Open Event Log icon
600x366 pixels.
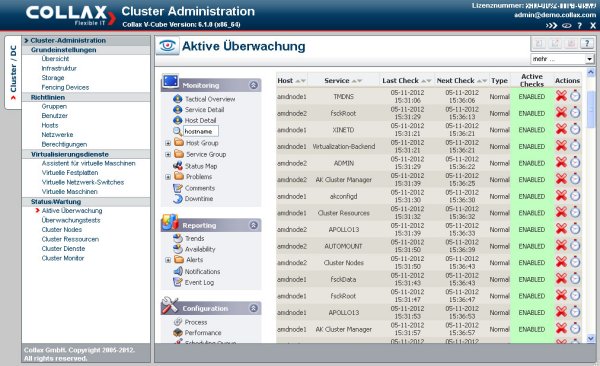tap(178, 282)
